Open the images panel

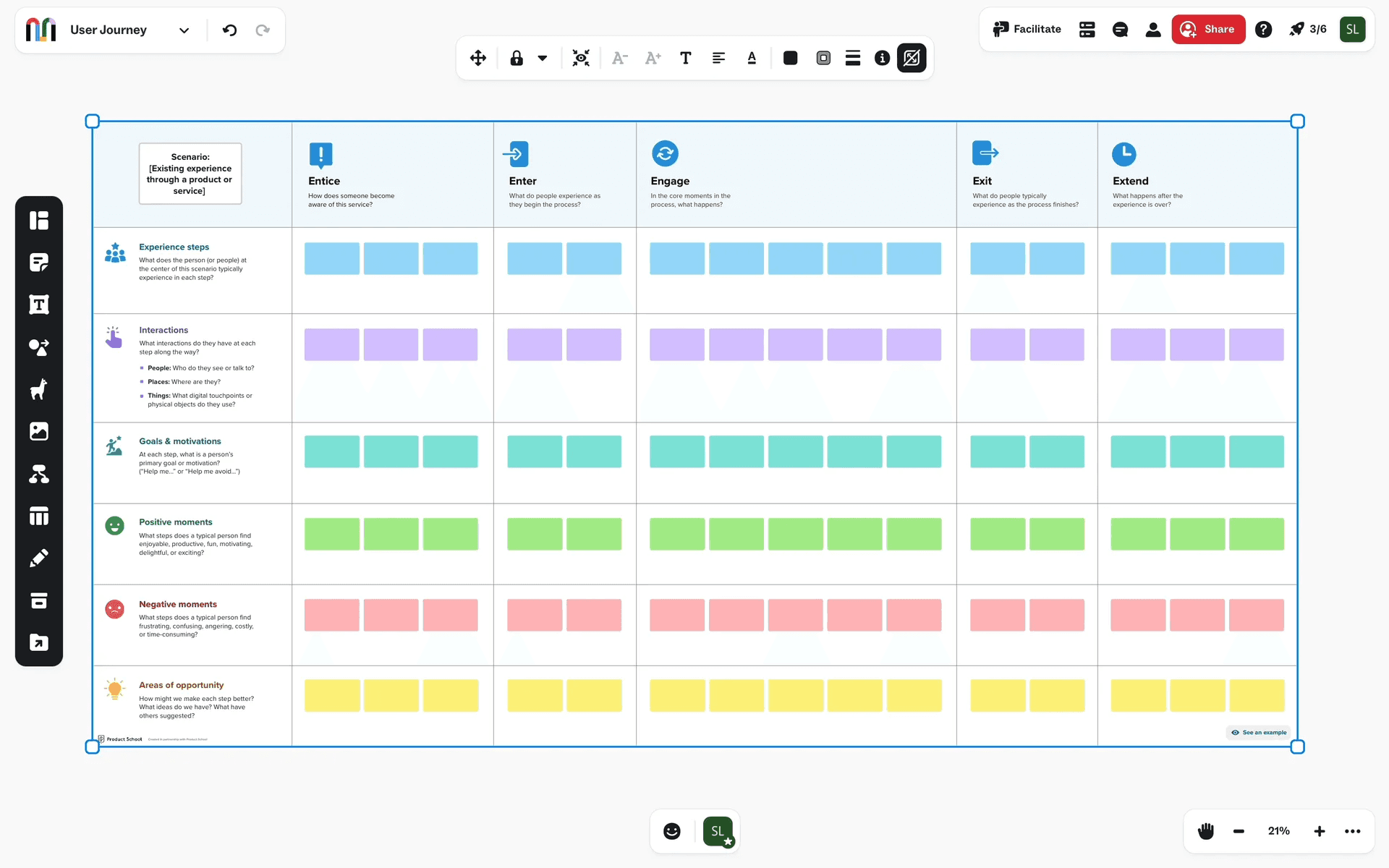coord(39,432)
